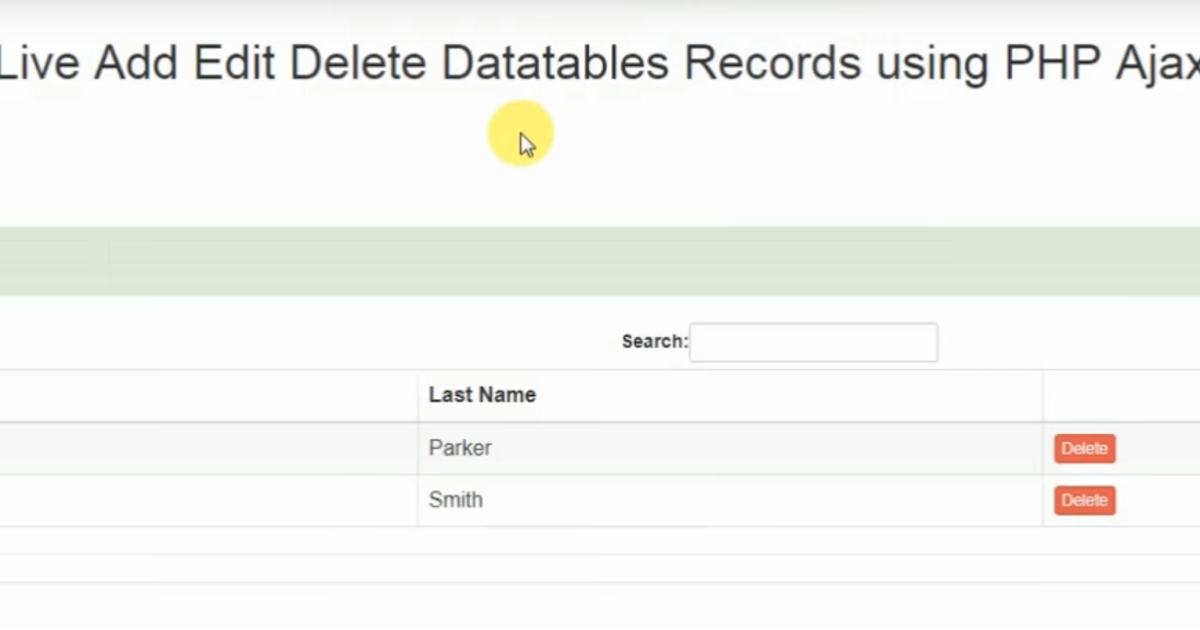The width and height of the screenshot is (1200, 630).
Task: Click the word Delete in the page heading
Action: pos(358,63)
